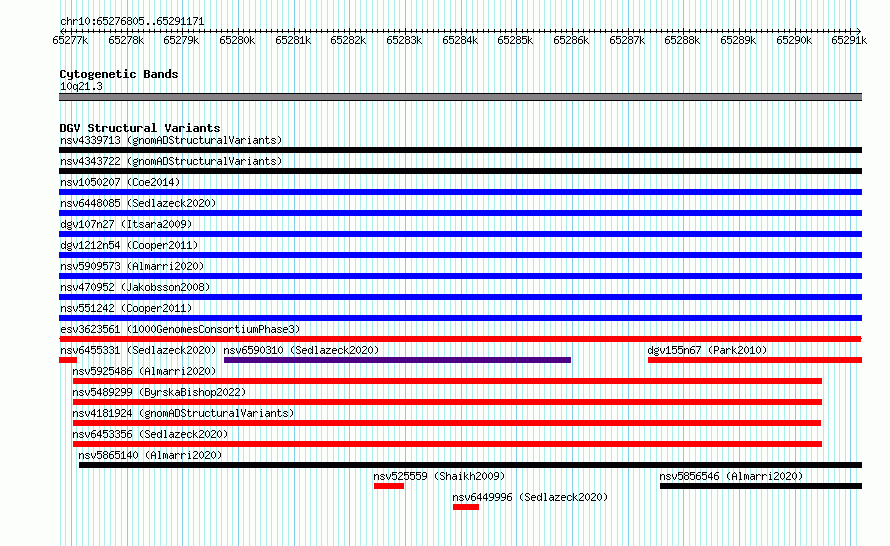
Task: Open the nsv4343722 gnomADStructuralVariants label
Action: coord(171,161)
